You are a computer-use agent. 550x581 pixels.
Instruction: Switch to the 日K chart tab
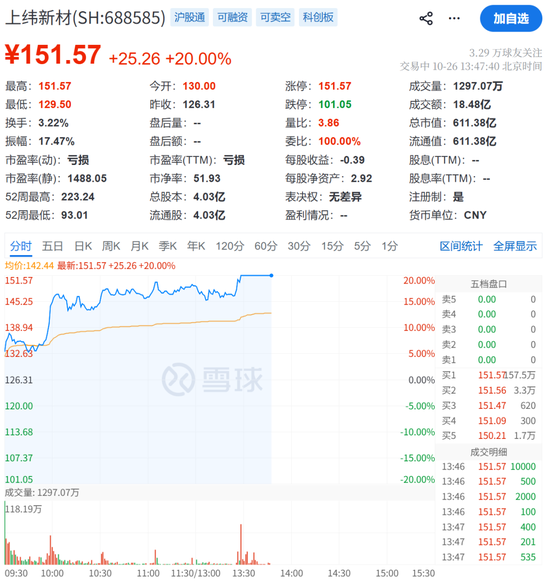point(83,246)
